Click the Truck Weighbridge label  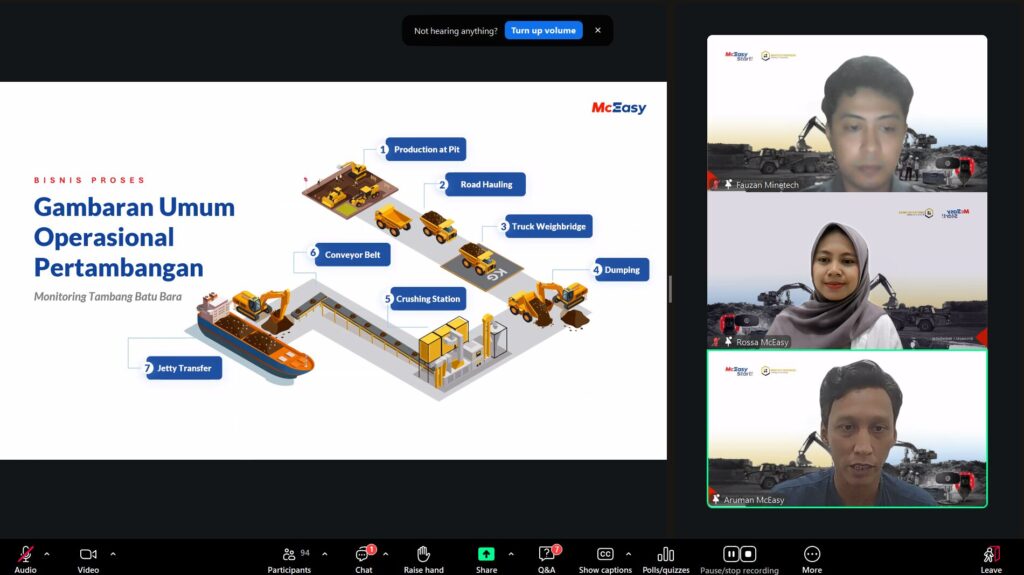coord(549,226)
